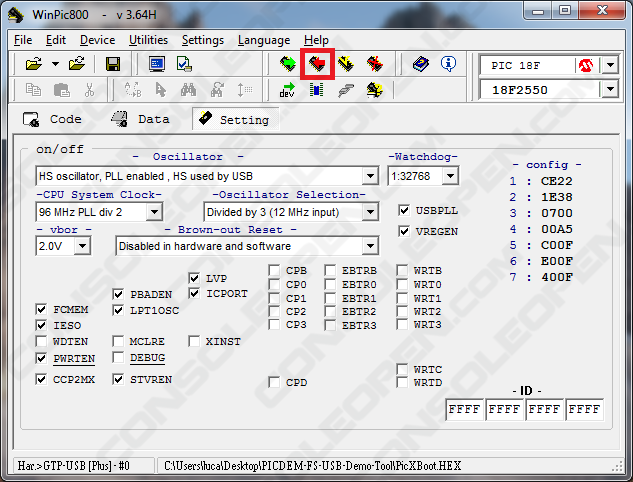The height and width of the screenshot is (482, 633).
Task: Open the Language menu
Action: (264, 40)
